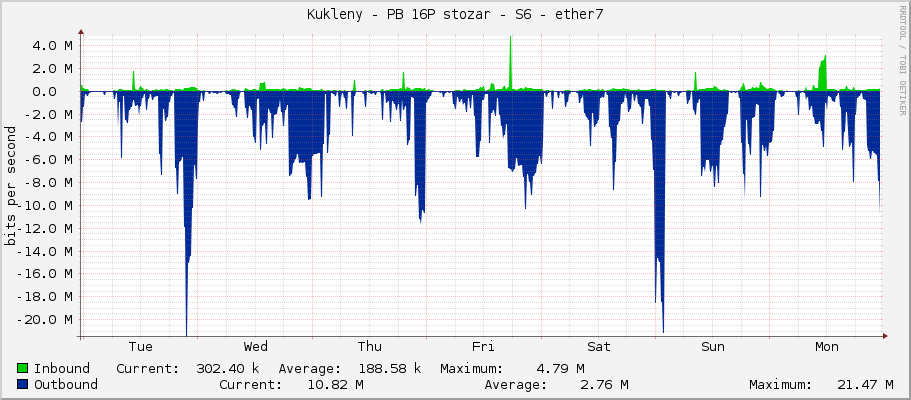
Task: Click the Fri label on the x-axis
Action: coord(483,347)
